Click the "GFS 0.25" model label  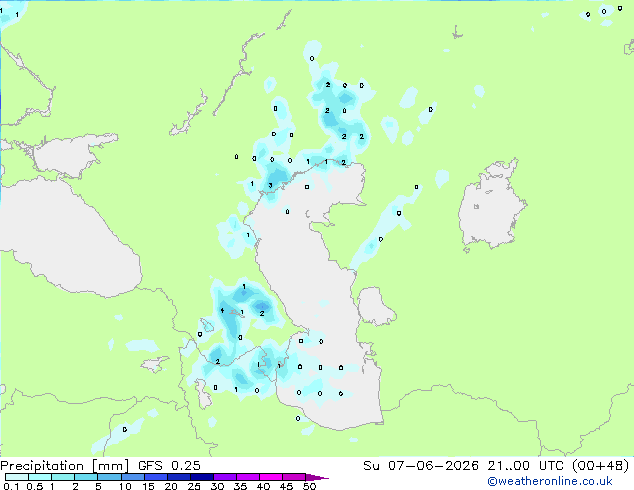tap(169, 466)
